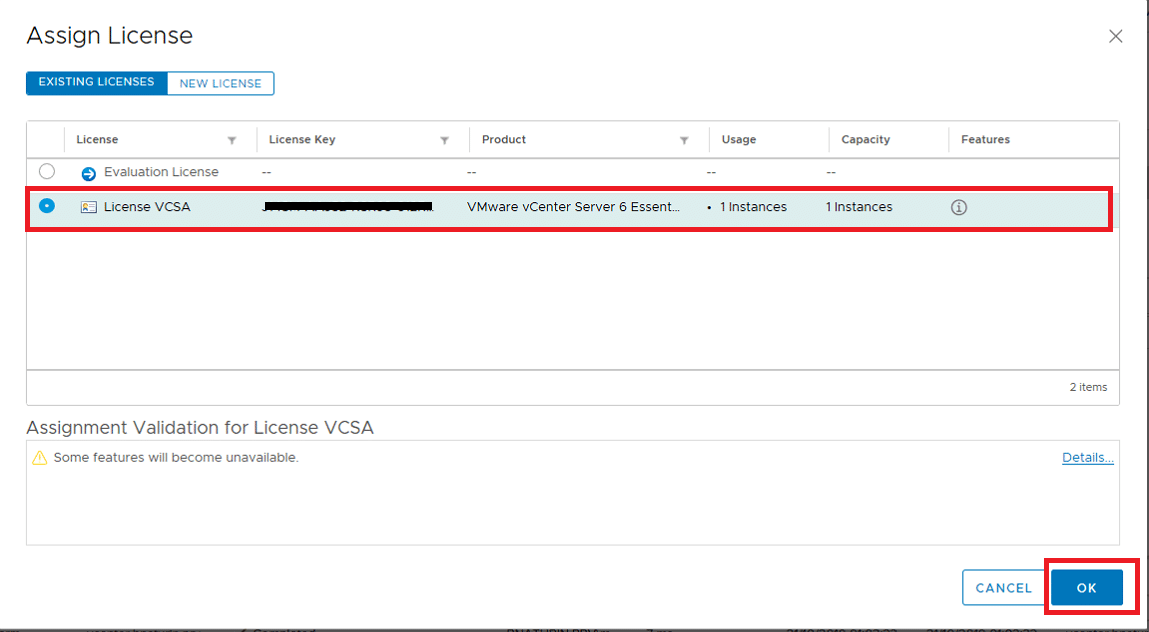Image resolution: width=1149 pixels, height=632 pixels.
Task: Filter the License Key column
Action: pos(444,140)
